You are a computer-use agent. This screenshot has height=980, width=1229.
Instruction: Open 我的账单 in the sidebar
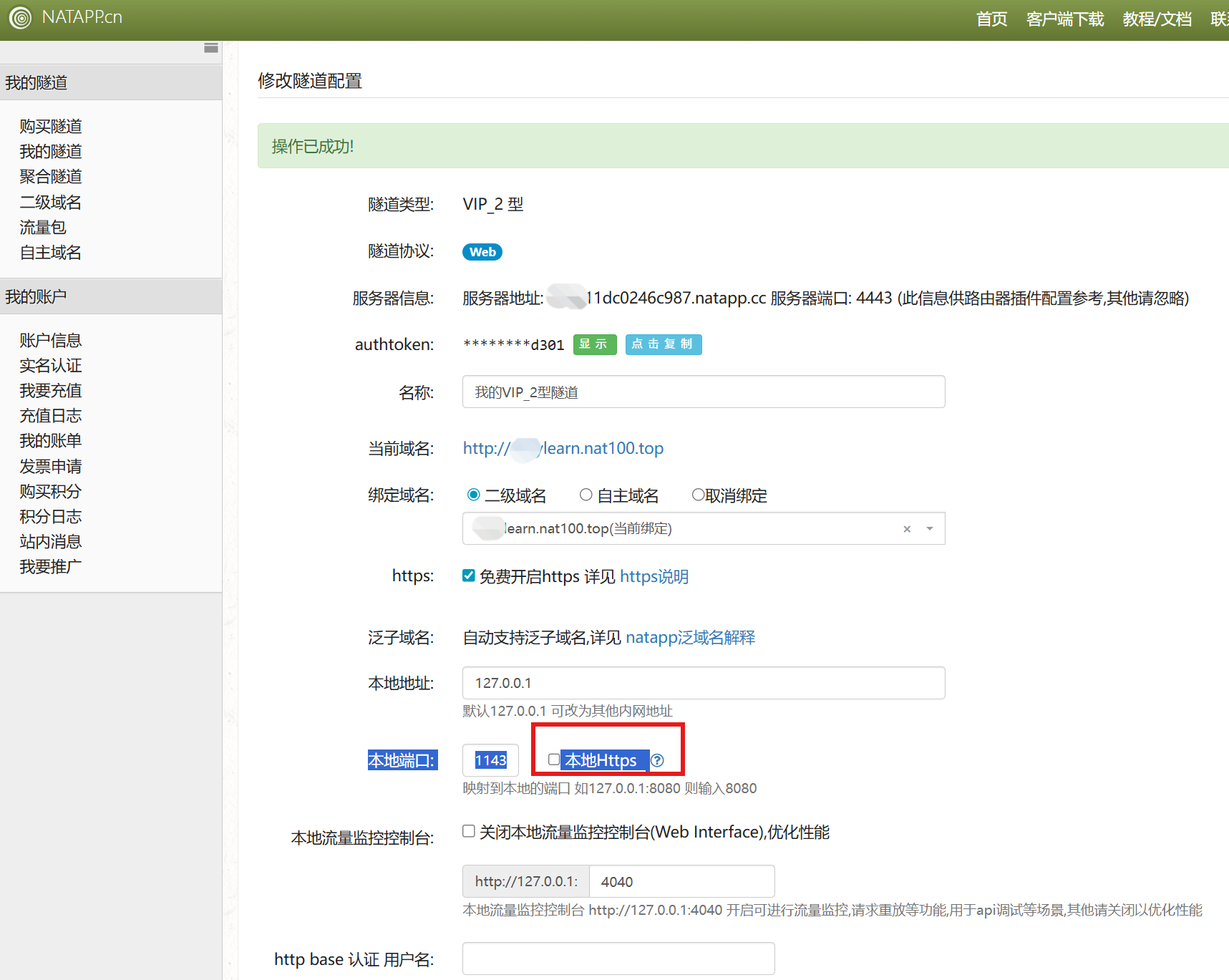coord(51,440)
